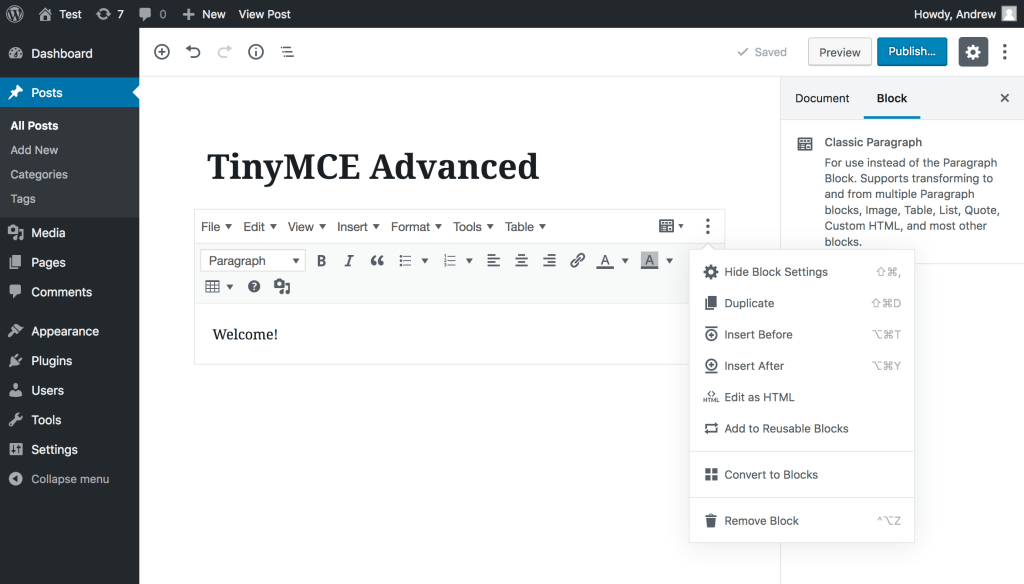
Task: Open the block navigation list icon
Action: point(287,52)
